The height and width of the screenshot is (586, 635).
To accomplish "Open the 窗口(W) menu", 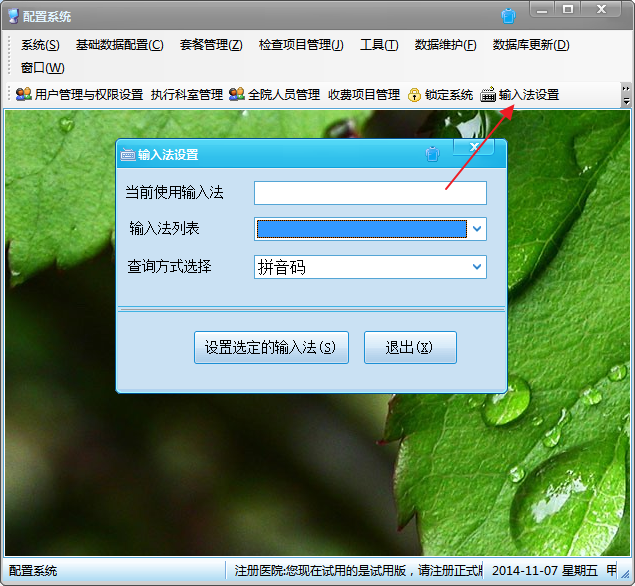I will coord(43,68).
